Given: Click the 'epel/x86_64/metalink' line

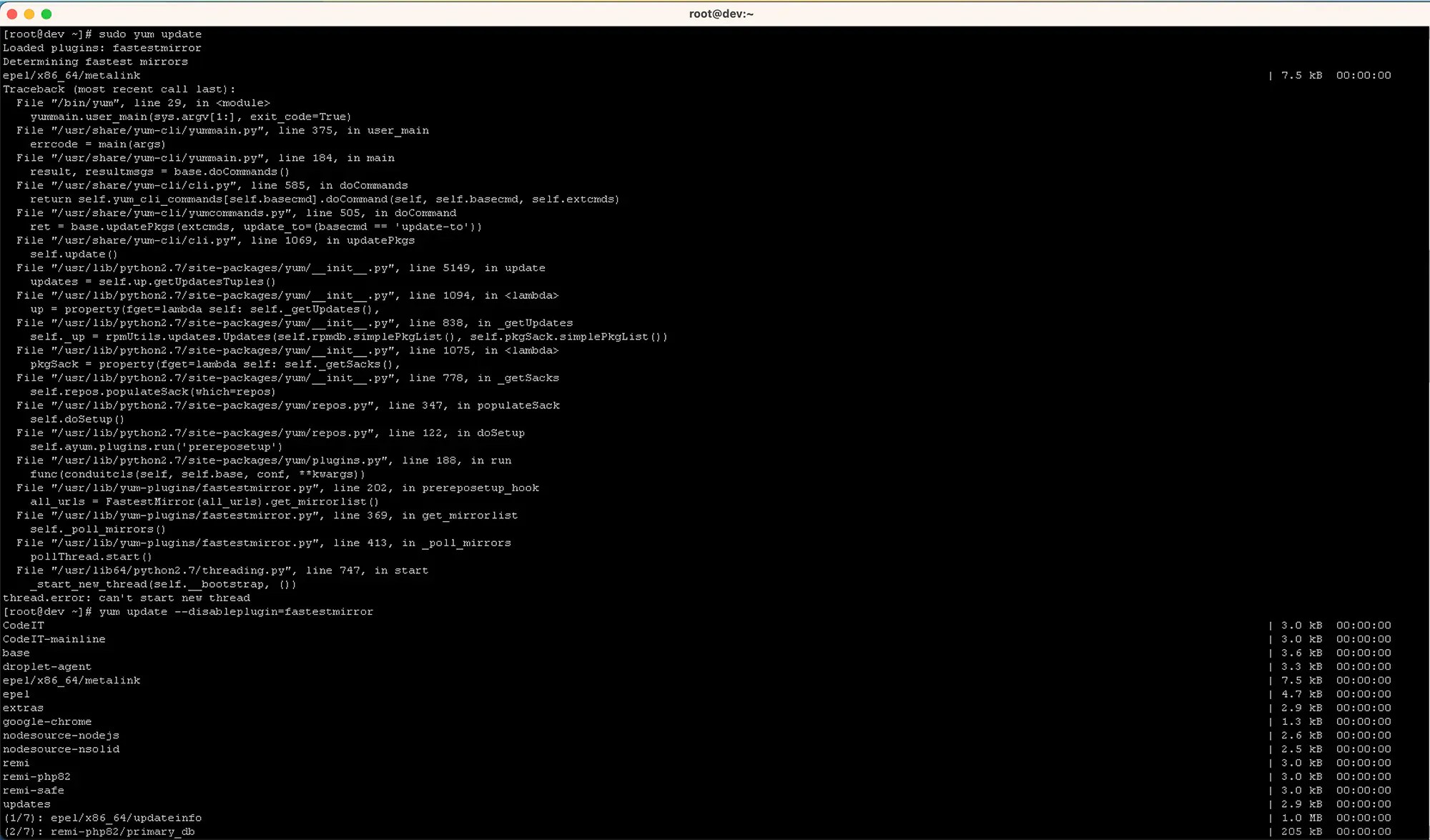Looking at the screenshot, I should tap(71, 75).
